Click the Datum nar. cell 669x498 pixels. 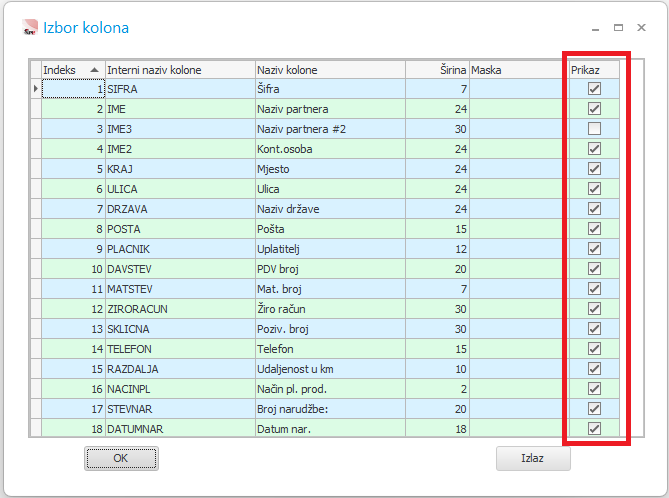point(330,428)
